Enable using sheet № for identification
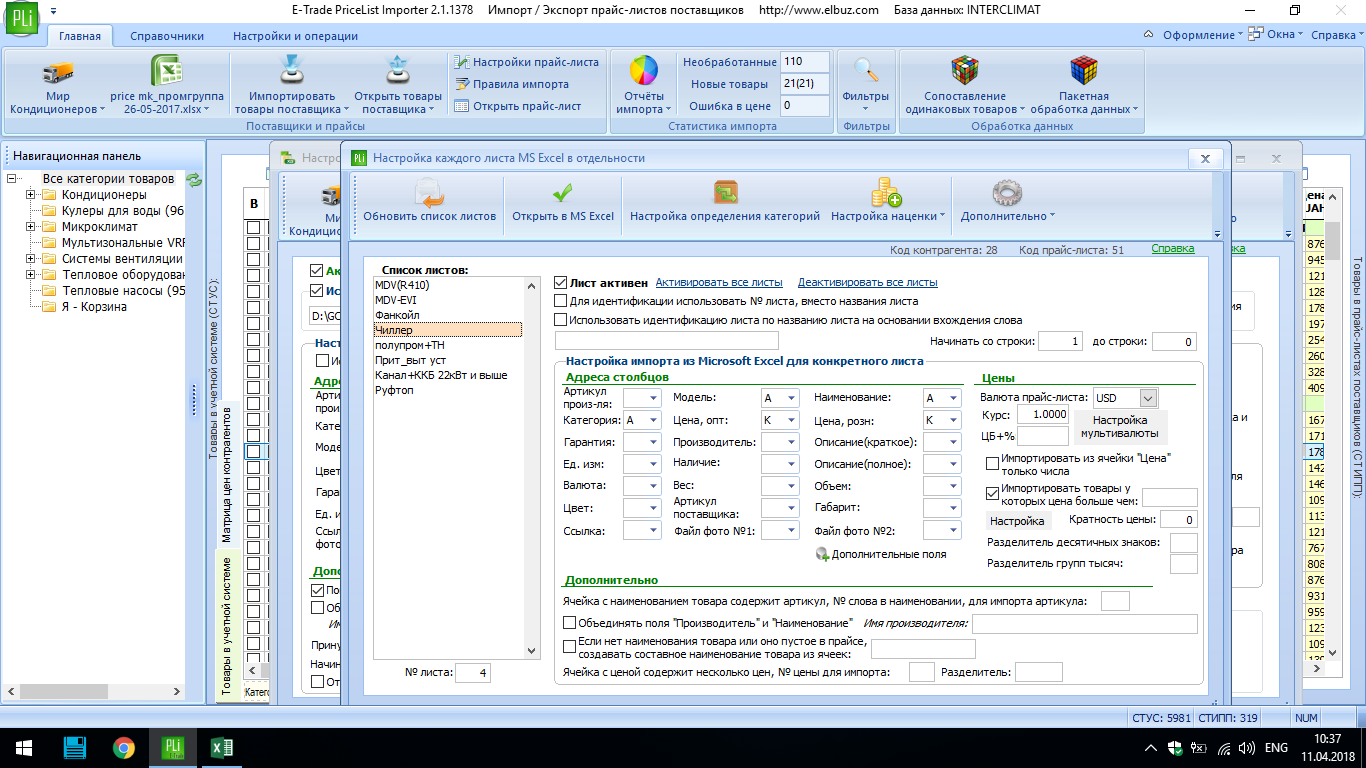 (x=560, y=301)
